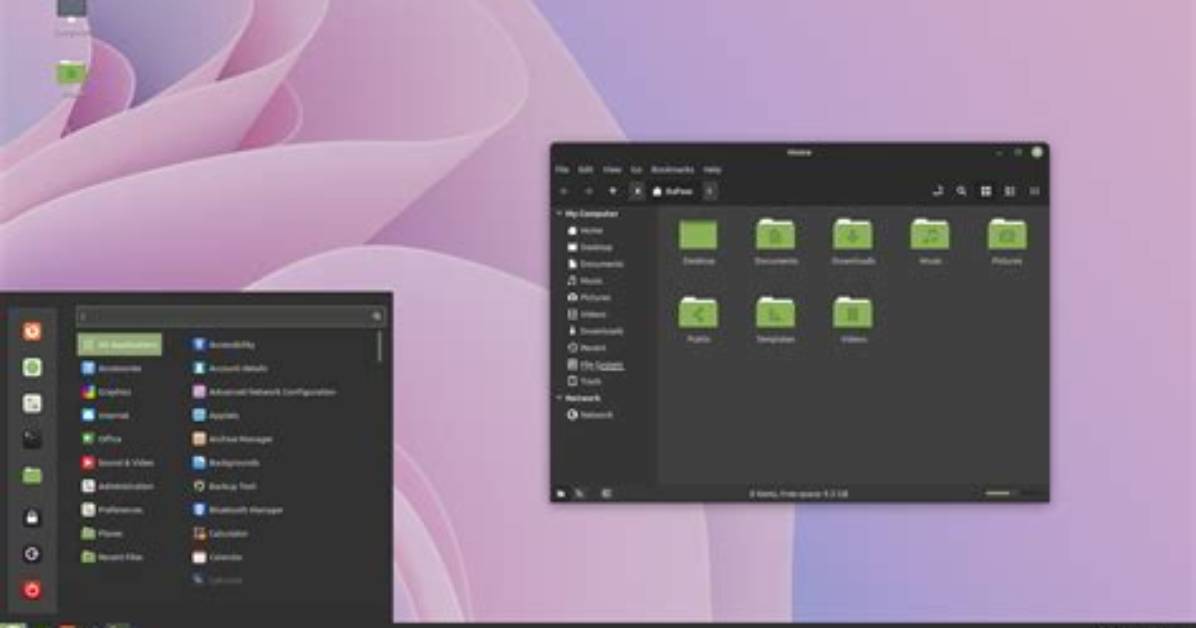Switch to icon view in file manager

point(986,192)
